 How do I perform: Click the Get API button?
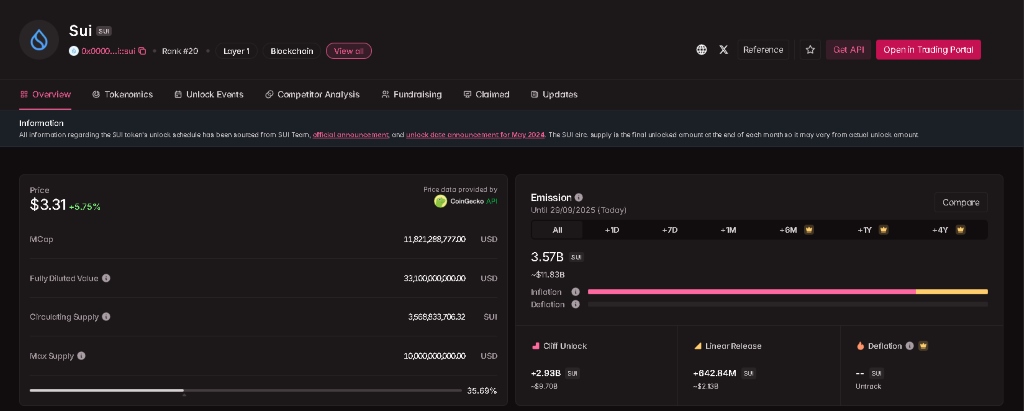[848, 50]
